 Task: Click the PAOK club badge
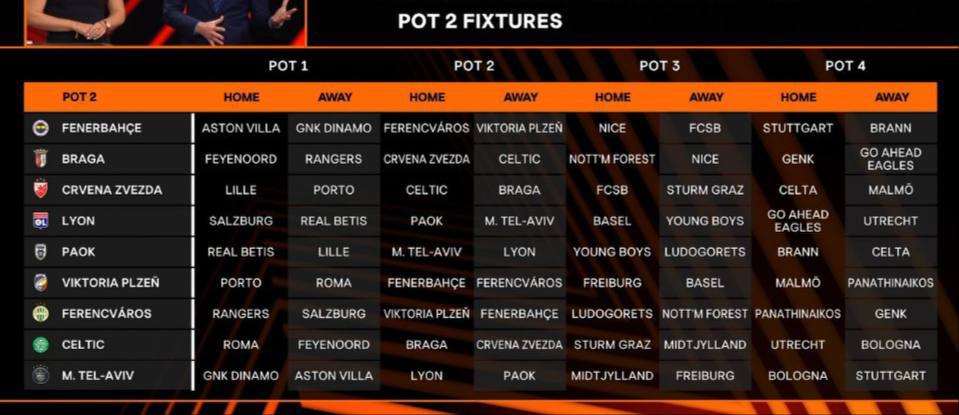[x=41, y=252]
